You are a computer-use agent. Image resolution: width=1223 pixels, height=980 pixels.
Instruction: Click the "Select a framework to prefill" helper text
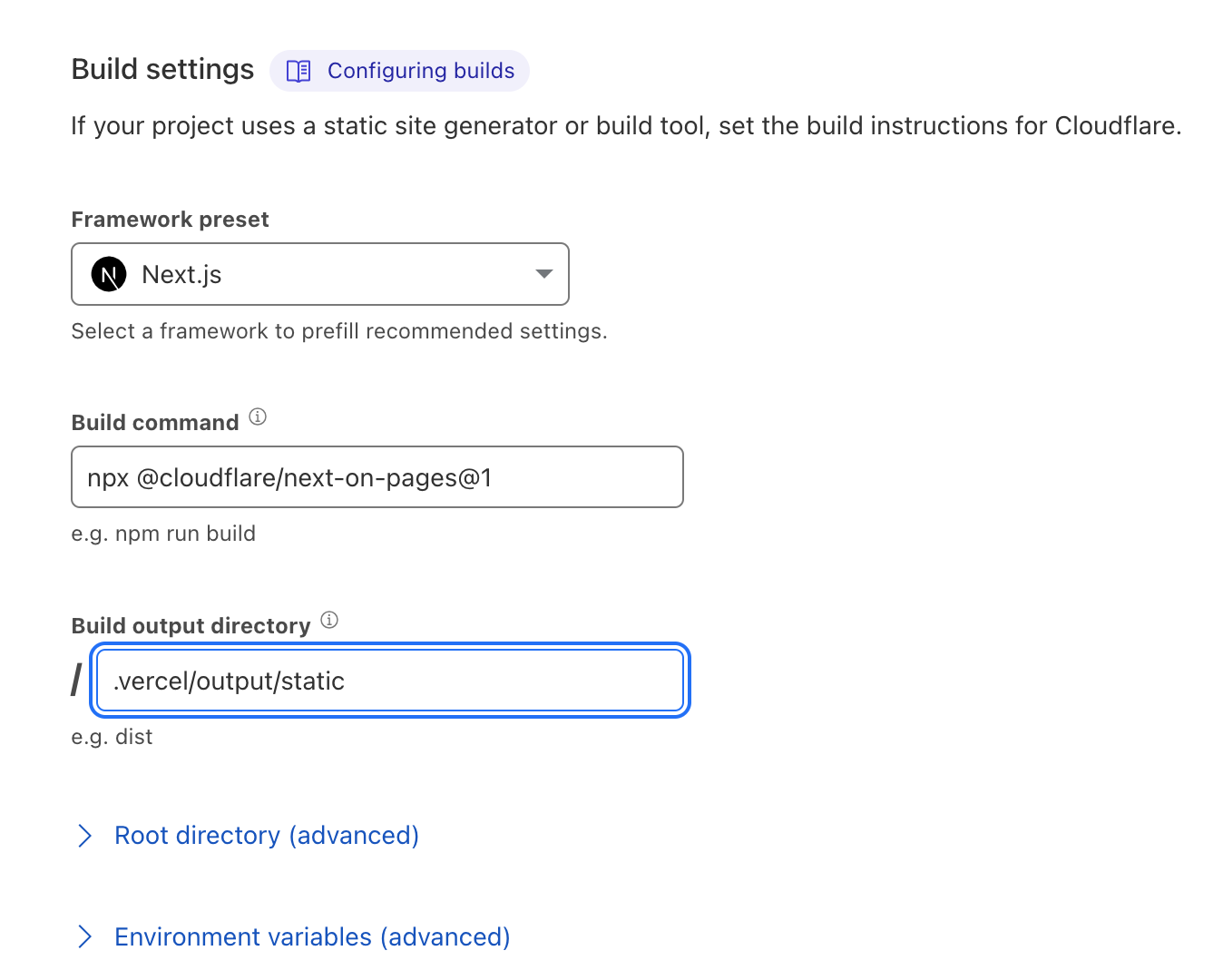(x=338, y=331)
